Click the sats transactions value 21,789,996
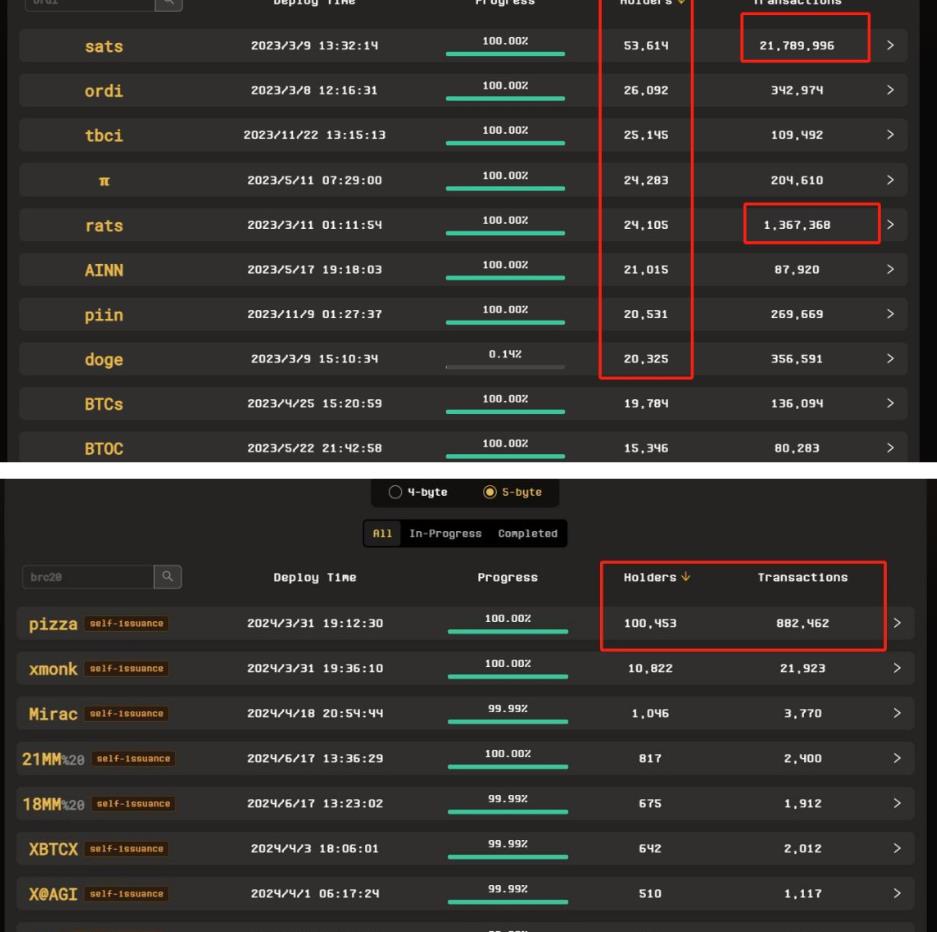This screenshot has width=937, height=932. (797, 45)
